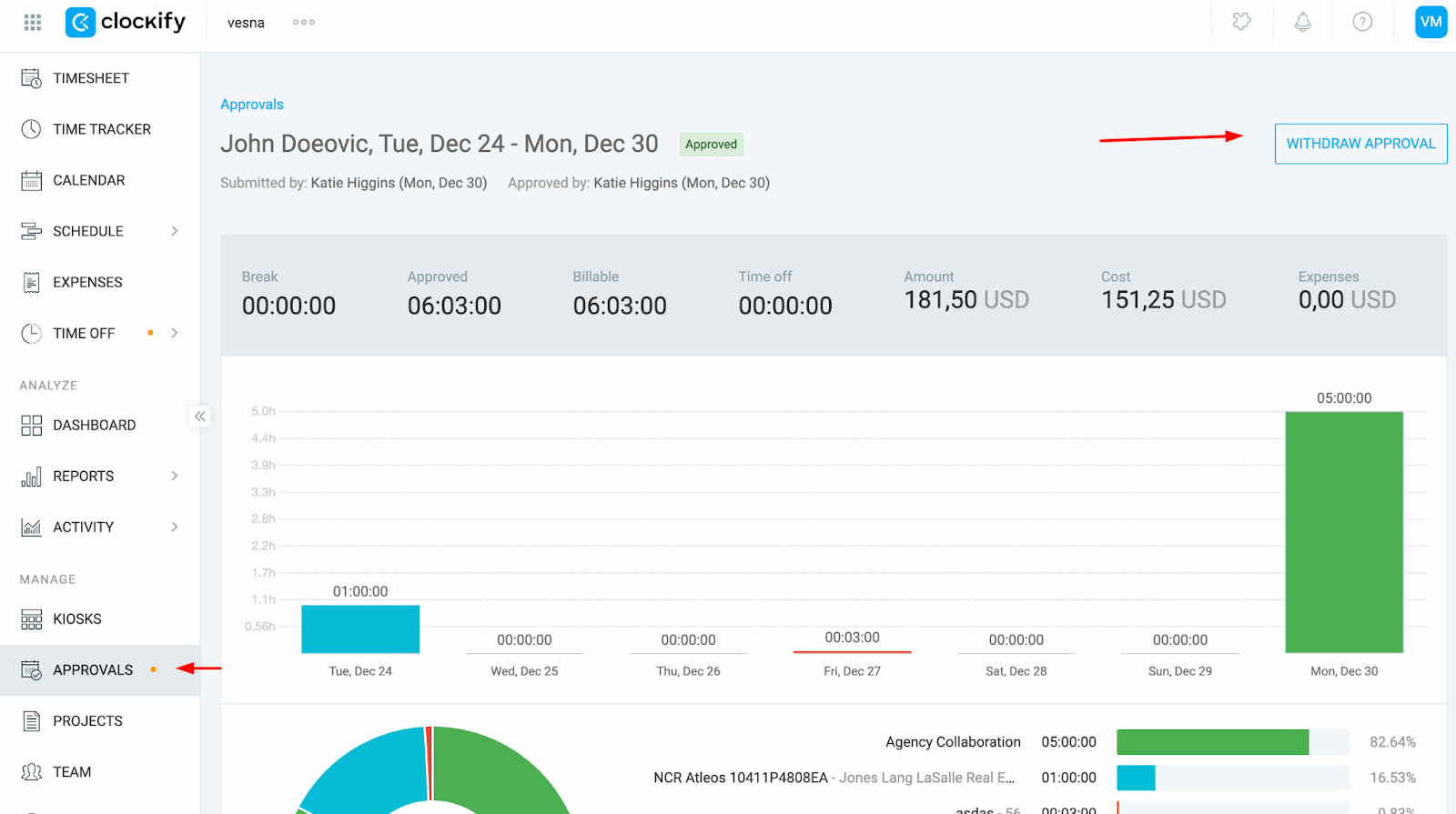Expand the Reports submenu chevron

[x=175, y=476]
